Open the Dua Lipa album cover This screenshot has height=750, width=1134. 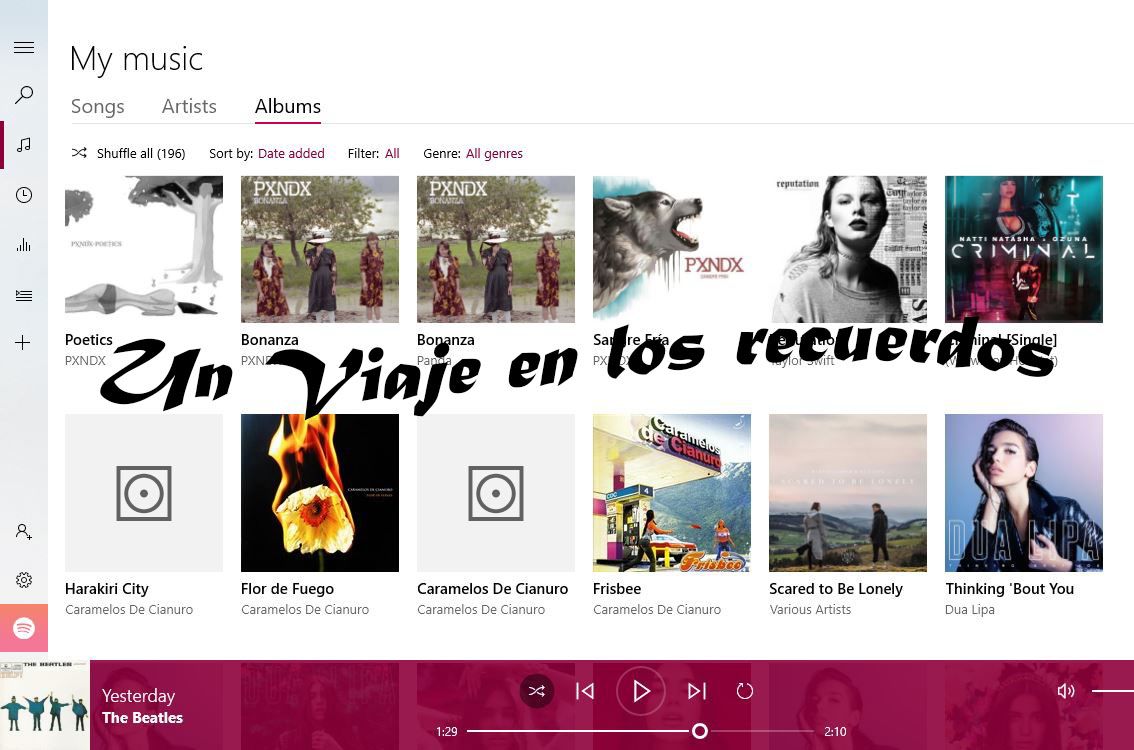[1024, 493]
